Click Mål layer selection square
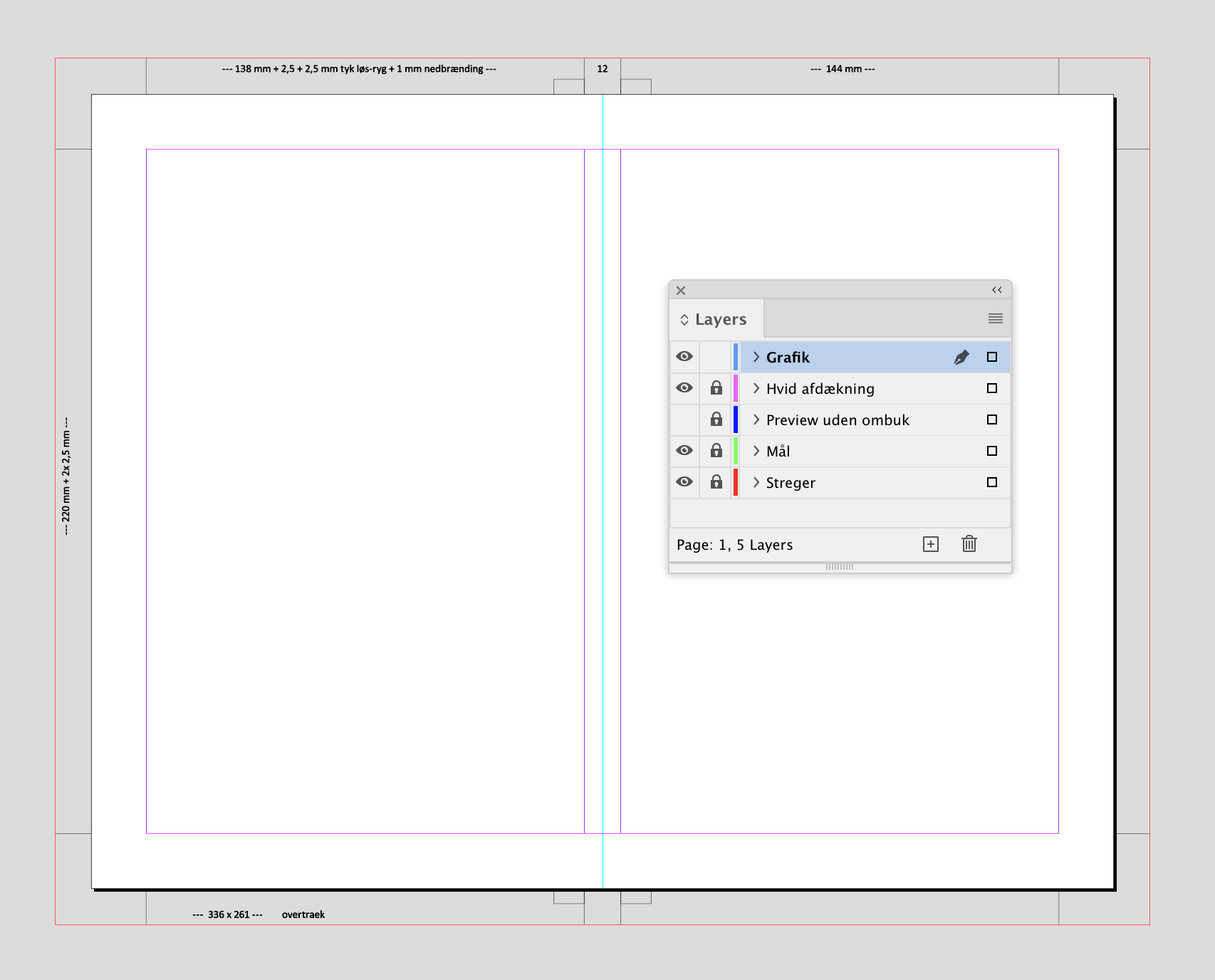Screen dimensions: 1215x980 [x=992, y=451]
